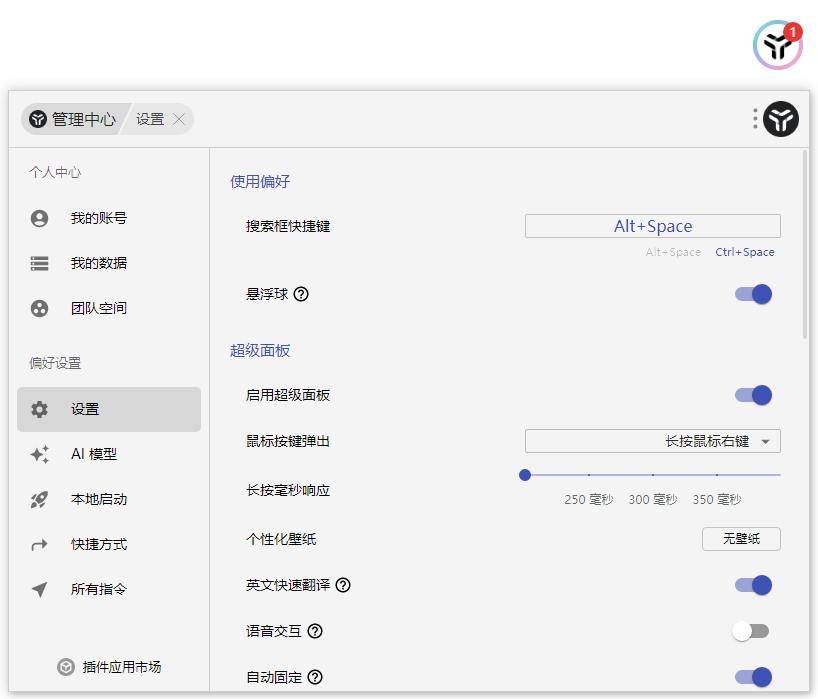The image size is (818, 699).
Task: Disable the 悬浮球 floating ball toggle
Action: click(753, 294)
